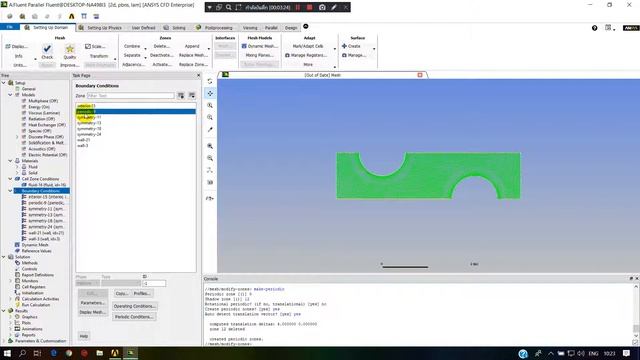Collapse the Models tree node
This screenshot has height=360, width=640.
click(10, 95)
